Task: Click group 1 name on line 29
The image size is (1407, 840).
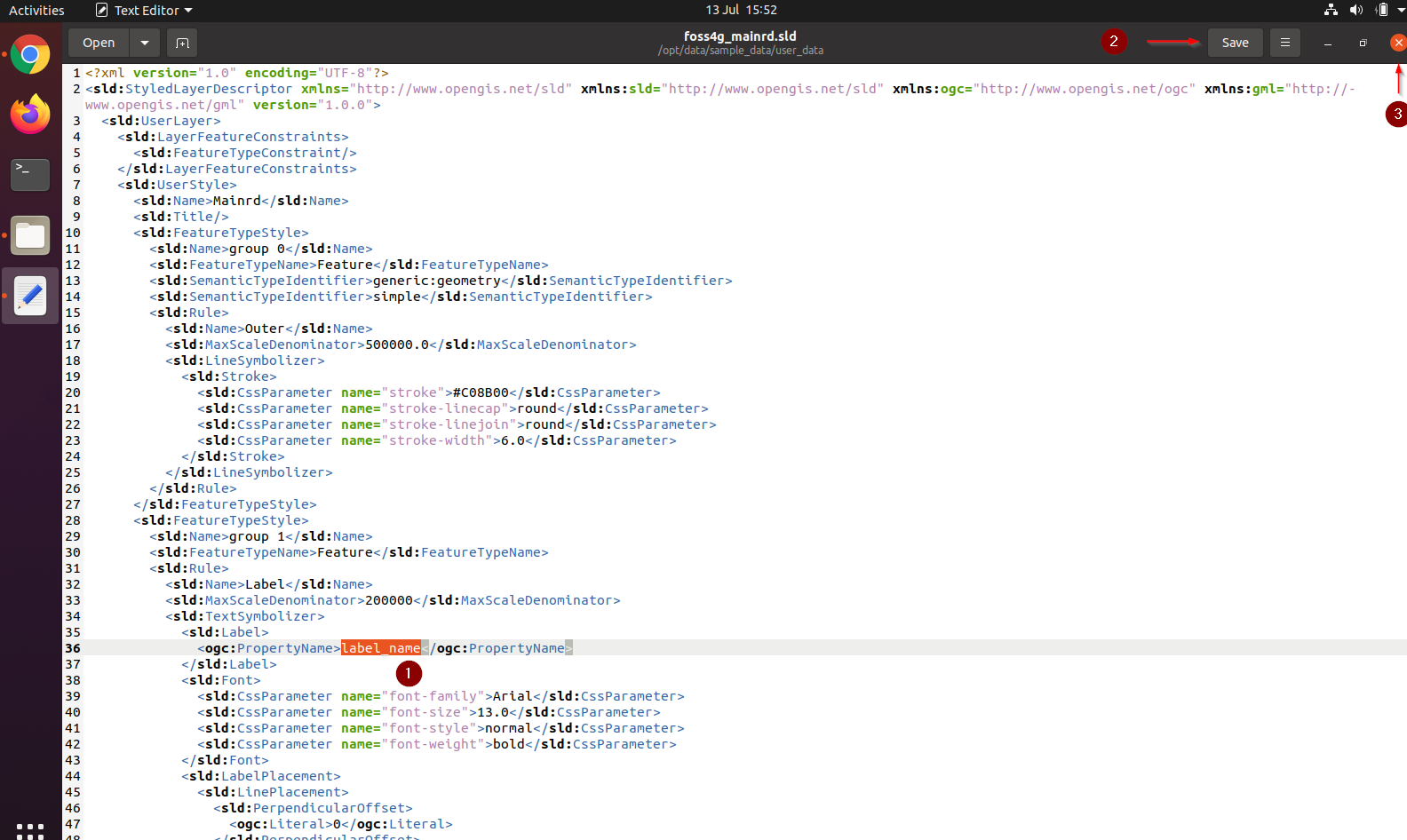Action: (x=257, y=536)
